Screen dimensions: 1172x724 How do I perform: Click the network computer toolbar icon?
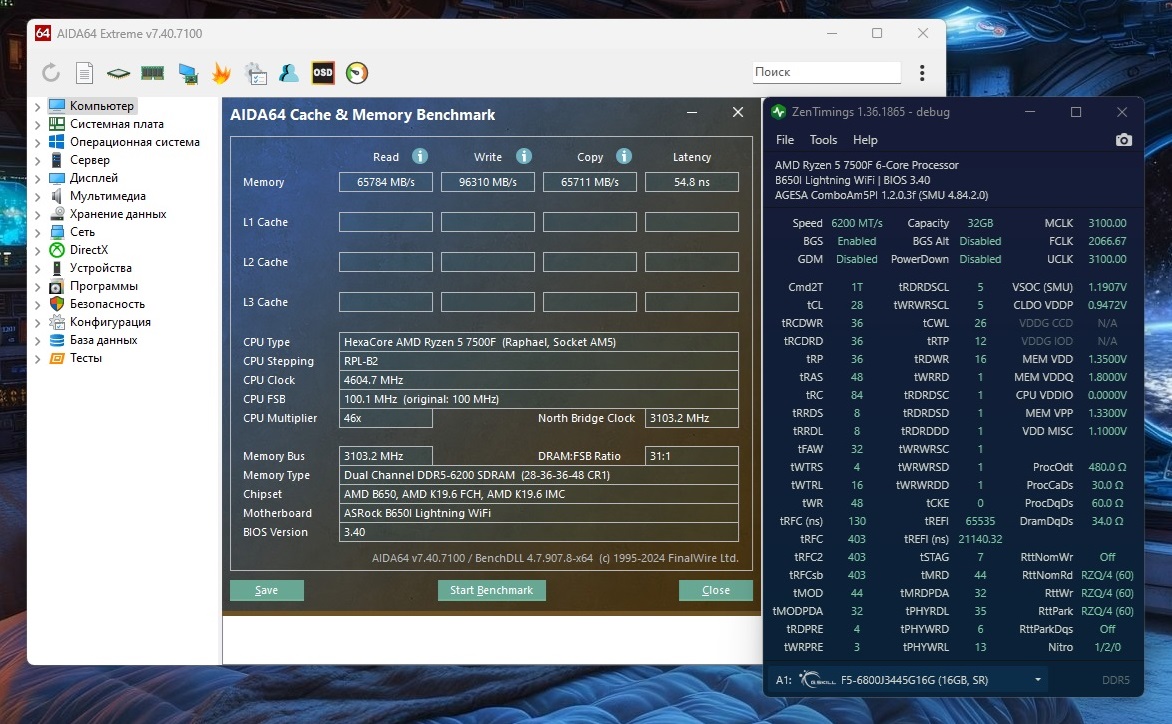188,73
